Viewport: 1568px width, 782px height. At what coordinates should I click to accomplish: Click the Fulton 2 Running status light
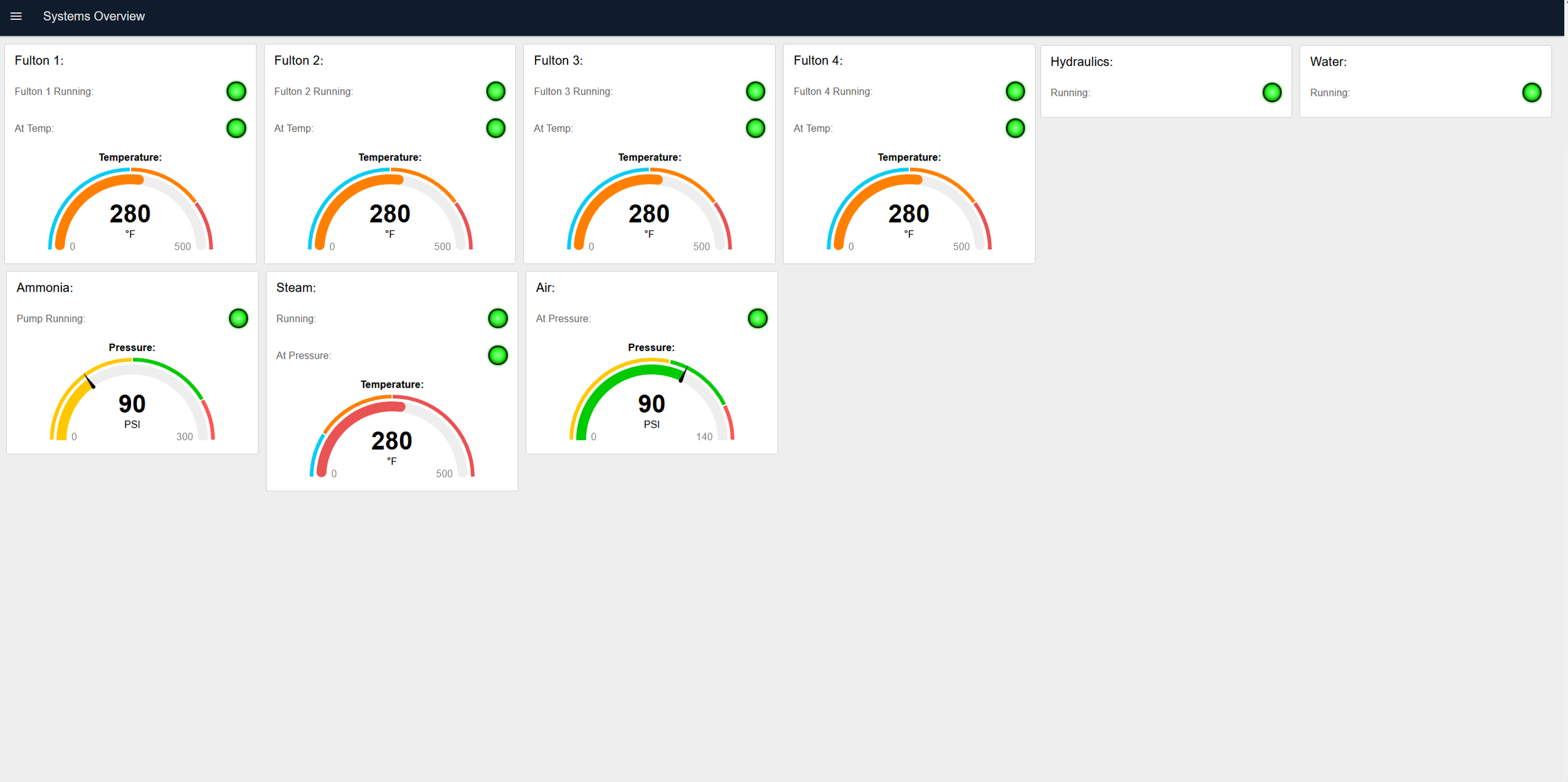point(496,92)
